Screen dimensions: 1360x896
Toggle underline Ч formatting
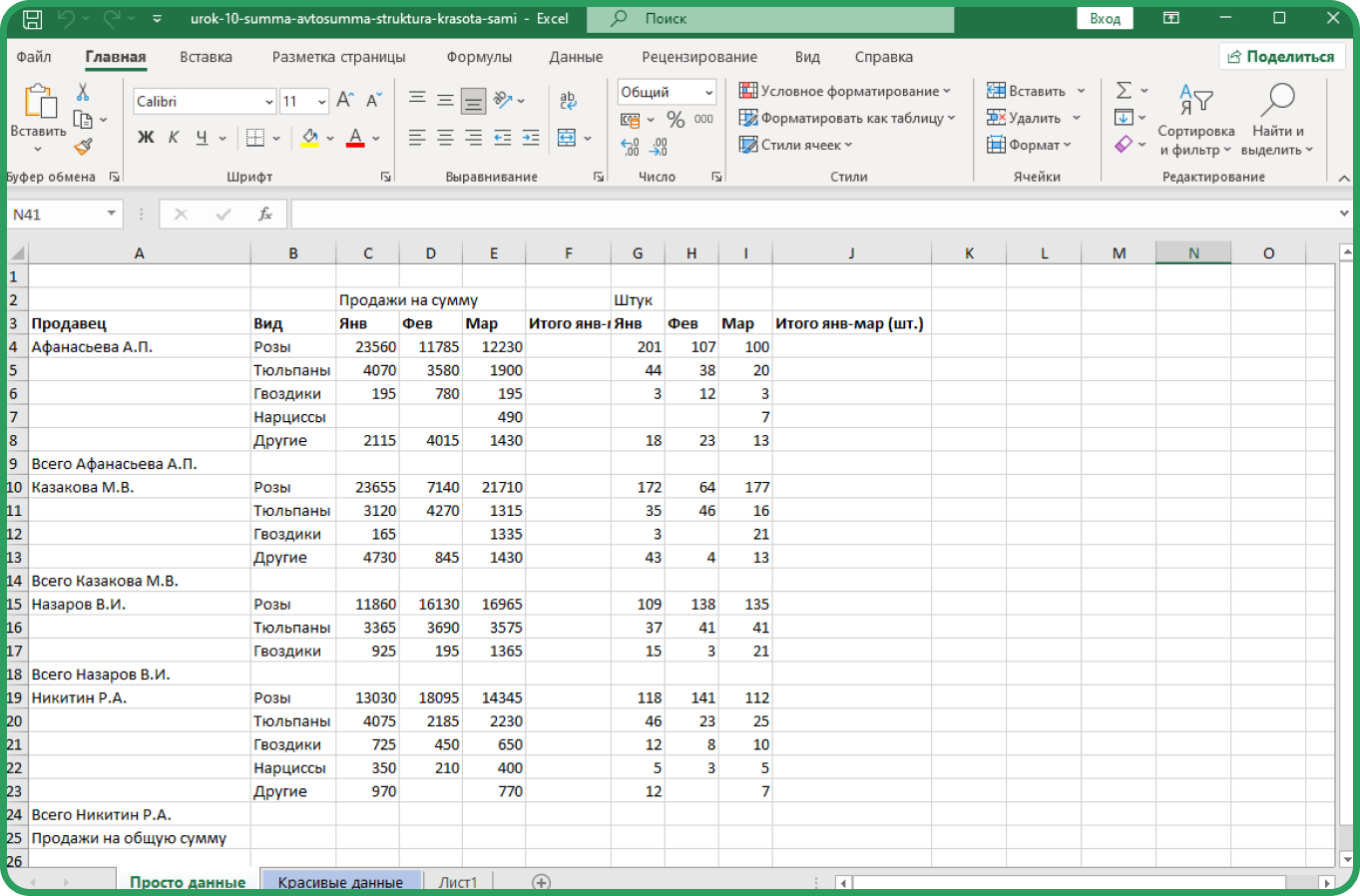tap(202, 138)
